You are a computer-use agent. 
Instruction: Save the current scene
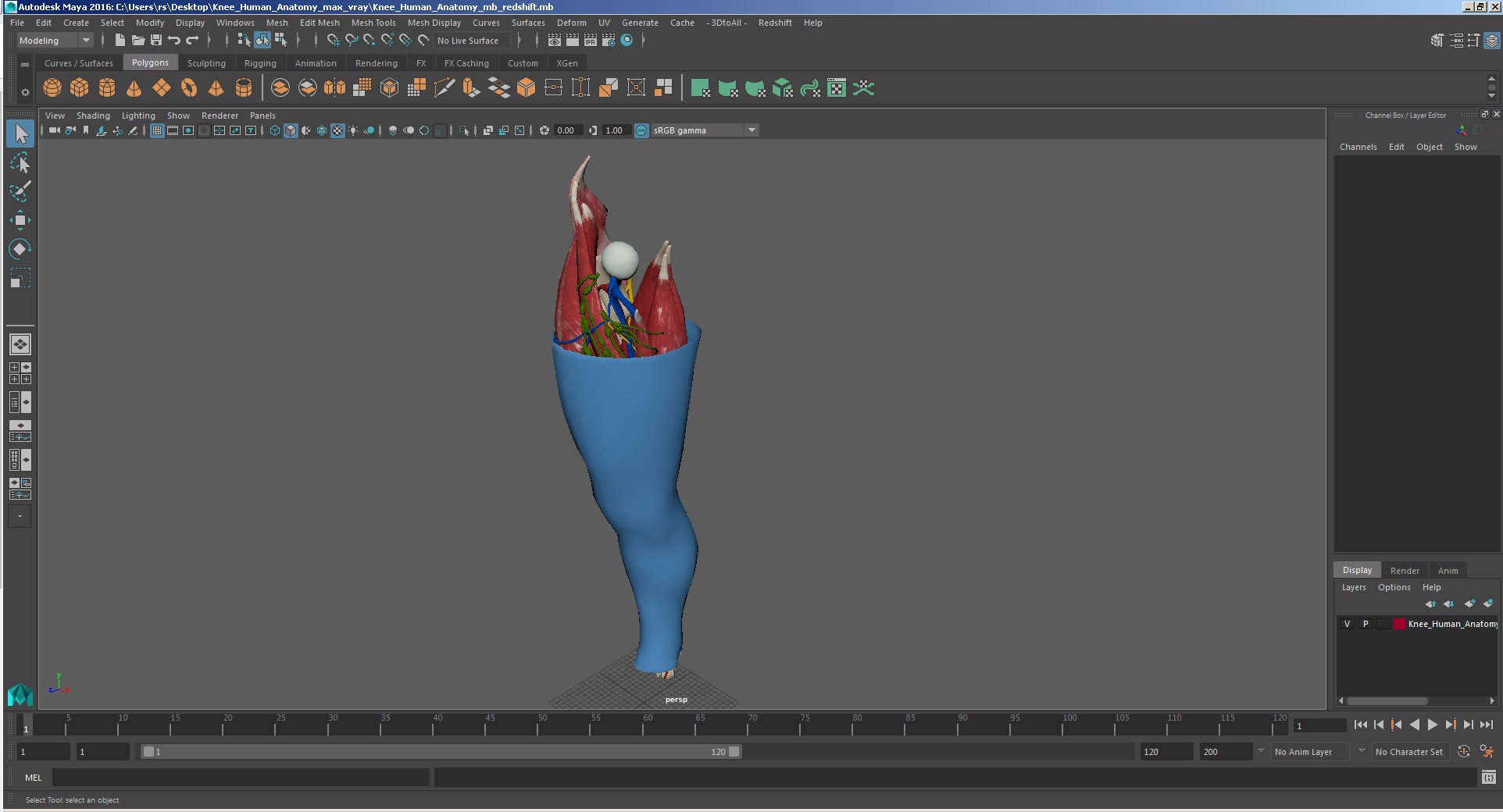click(x=156, y=41)
